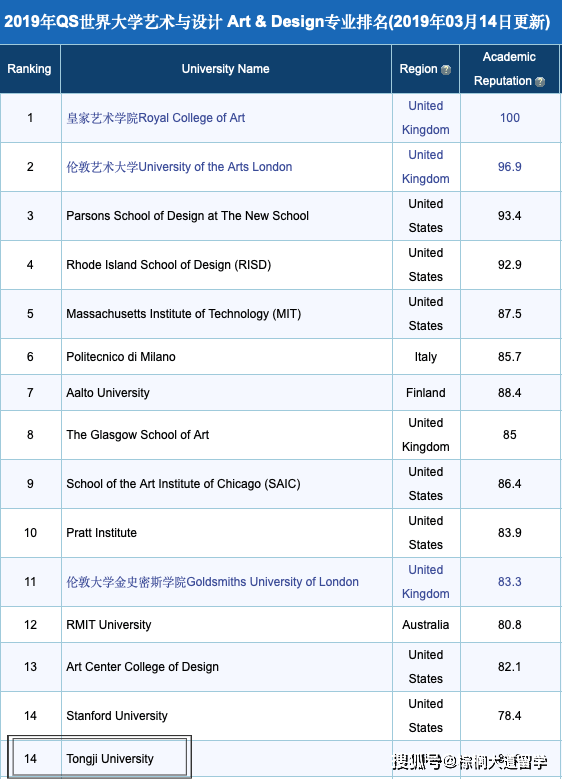The width and height of the screenshot is (562, 779).
Task: Click the Finland region cell
Action: pyautogui.click(x=425, y=392)
